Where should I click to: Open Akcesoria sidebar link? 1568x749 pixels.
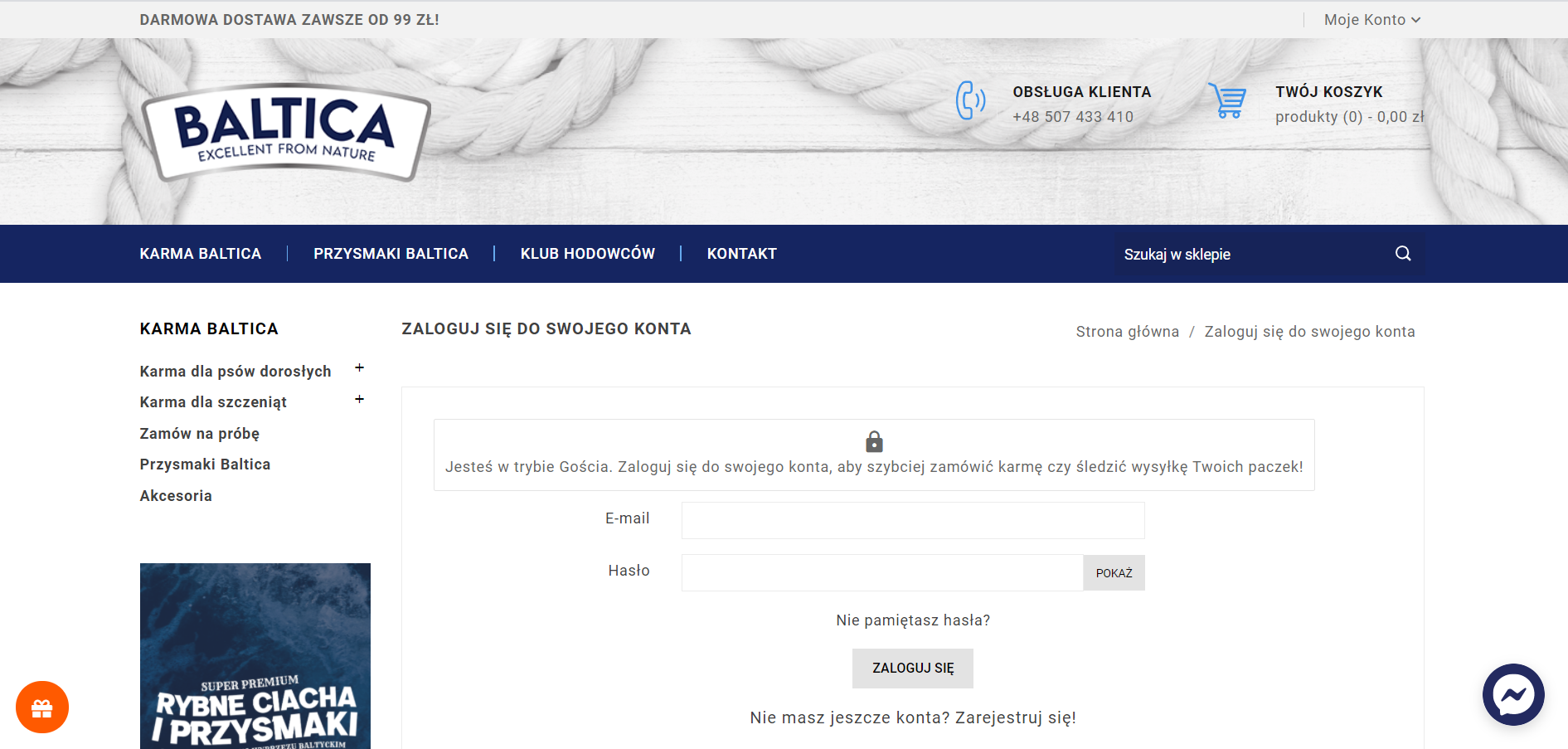click(176, 496)
